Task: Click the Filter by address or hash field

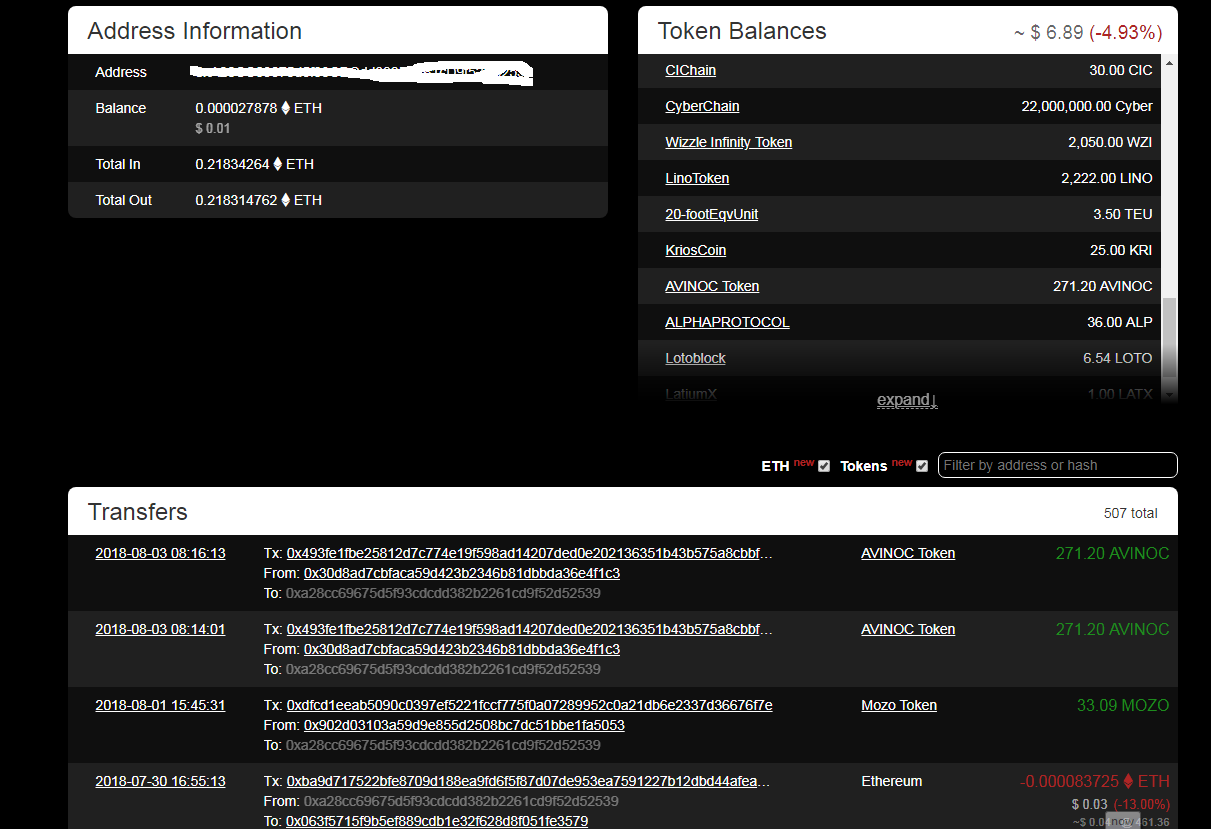Action: tap(1058, 465)
